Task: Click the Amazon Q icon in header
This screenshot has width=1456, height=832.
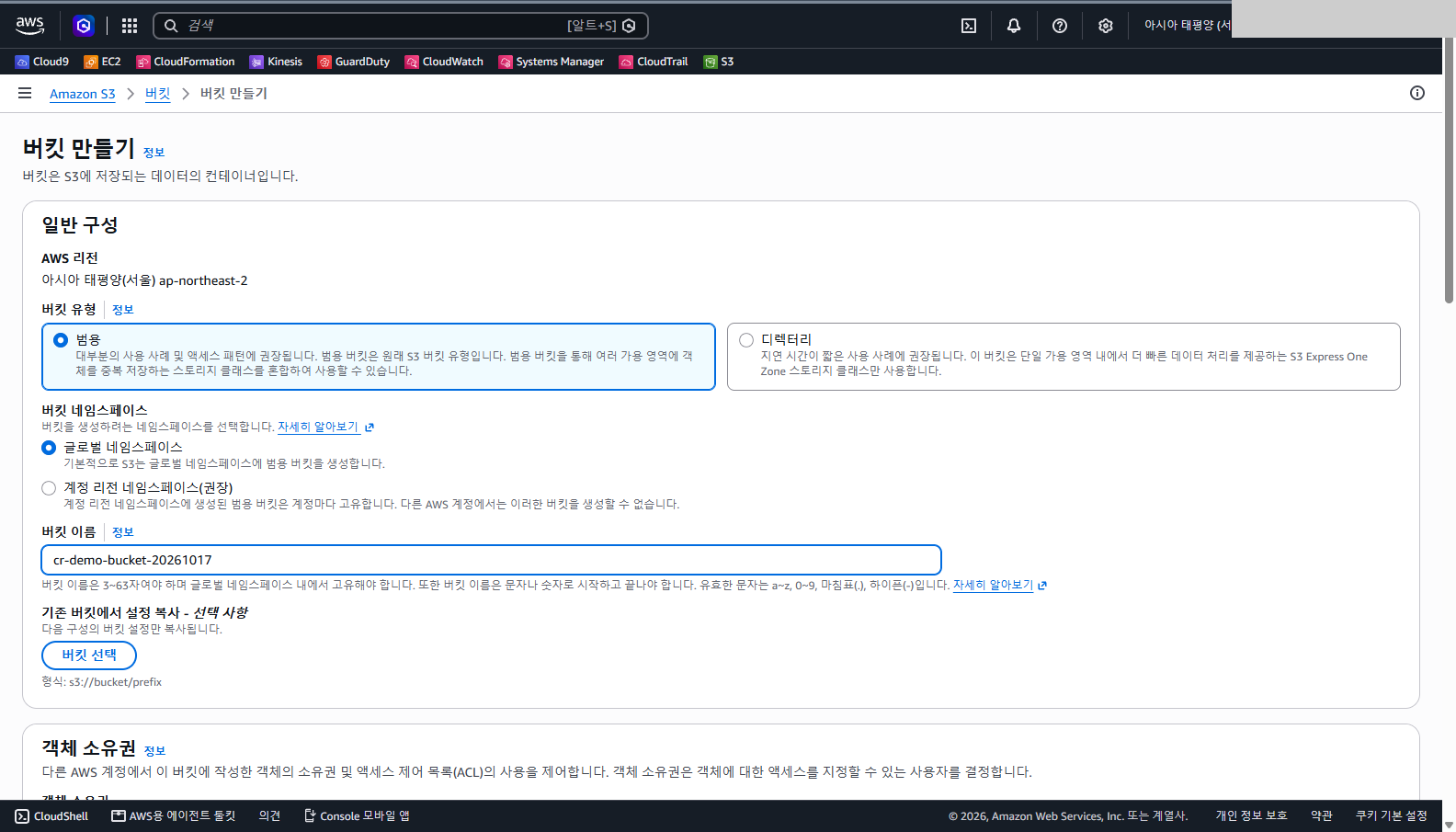Action: (x=84, y=26)
